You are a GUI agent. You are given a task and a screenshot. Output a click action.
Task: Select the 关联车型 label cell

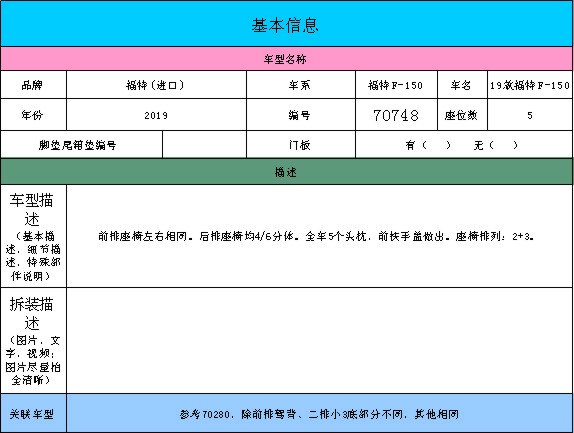pos(33,413)
